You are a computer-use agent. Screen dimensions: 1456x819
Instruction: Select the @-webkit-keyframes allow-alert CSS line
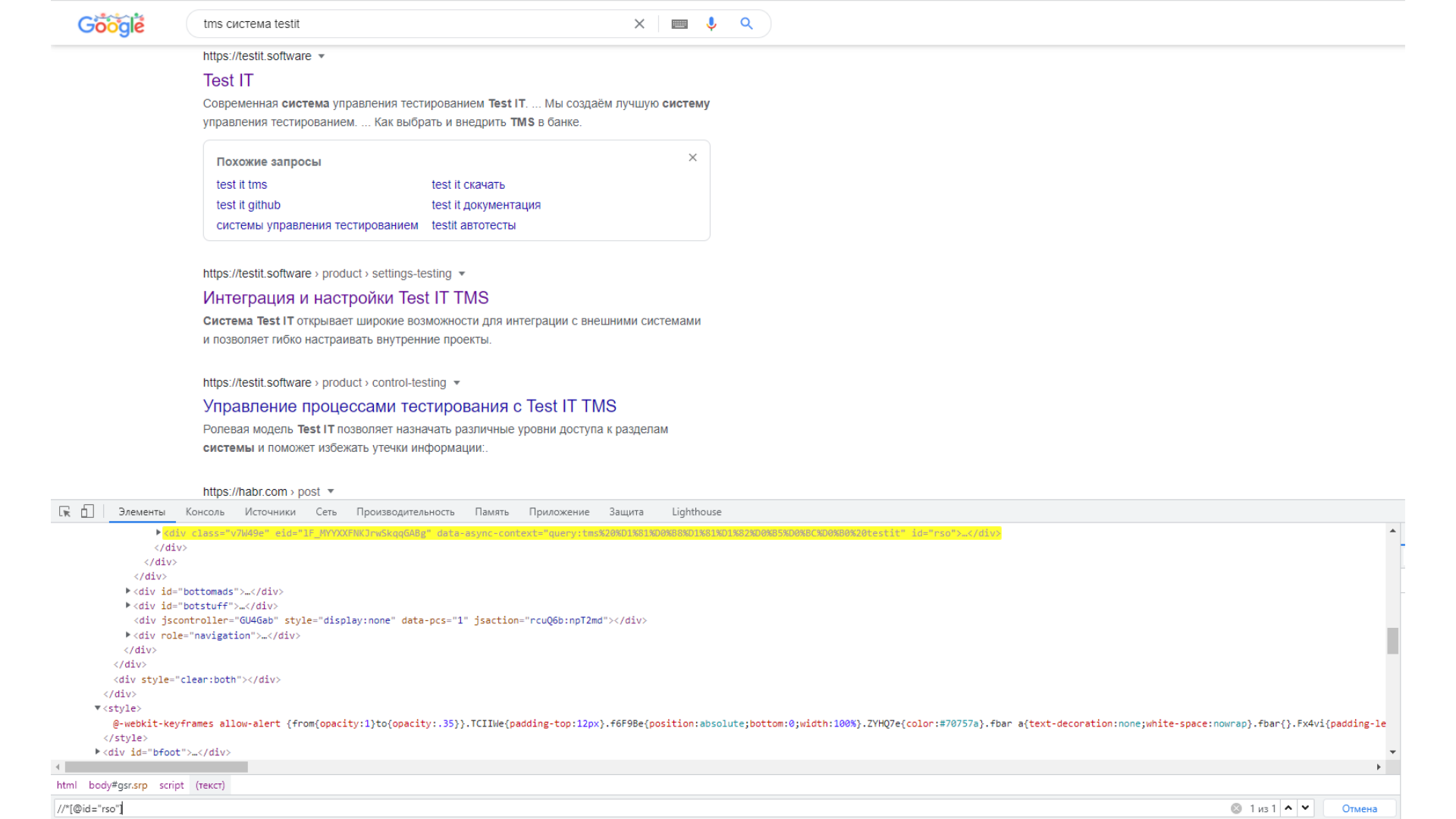pos(749,723)
